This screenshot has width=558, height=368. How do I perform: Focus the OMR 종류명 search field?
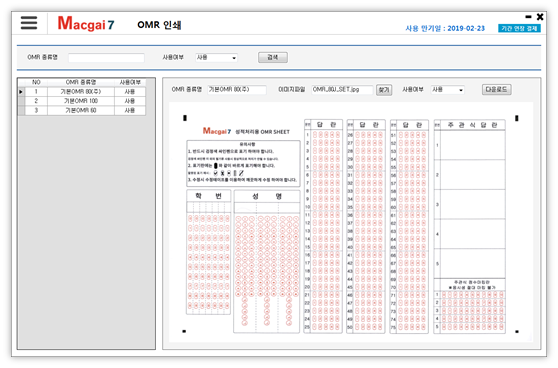tap(106, 58)
